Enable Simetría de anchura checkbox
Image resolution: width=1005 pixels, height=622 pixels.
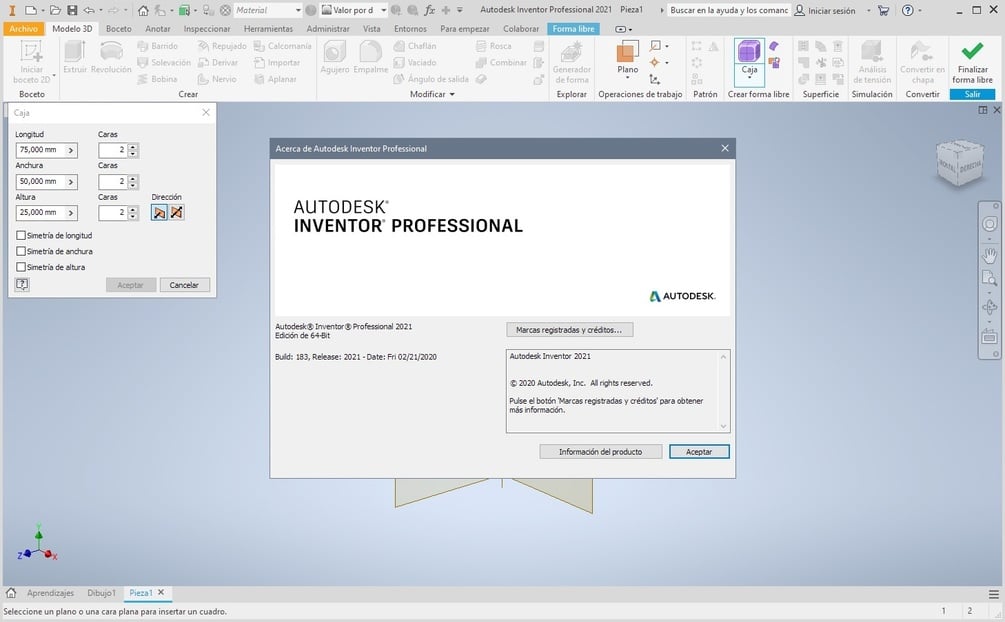pyautogui.click(x=21, y=251)
